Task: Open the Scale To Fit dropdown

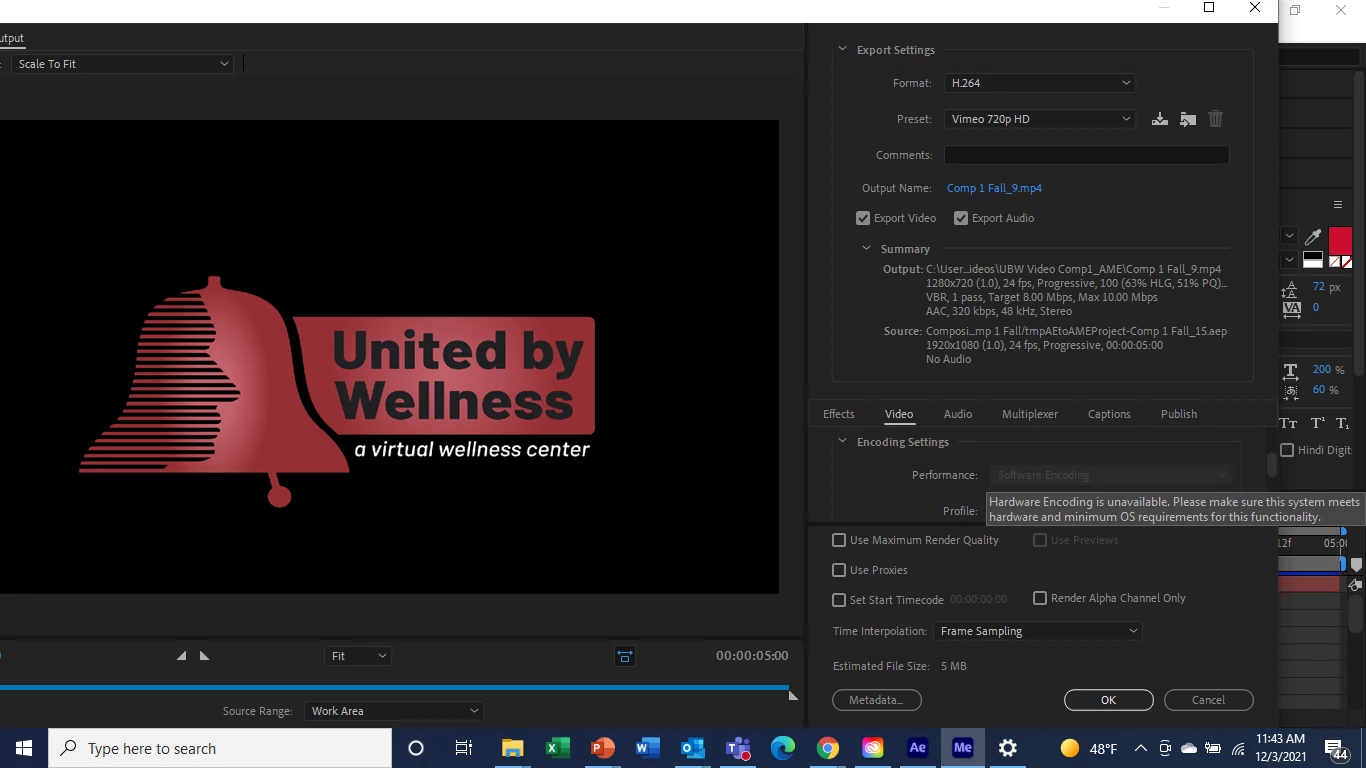Action: point(123,64)
